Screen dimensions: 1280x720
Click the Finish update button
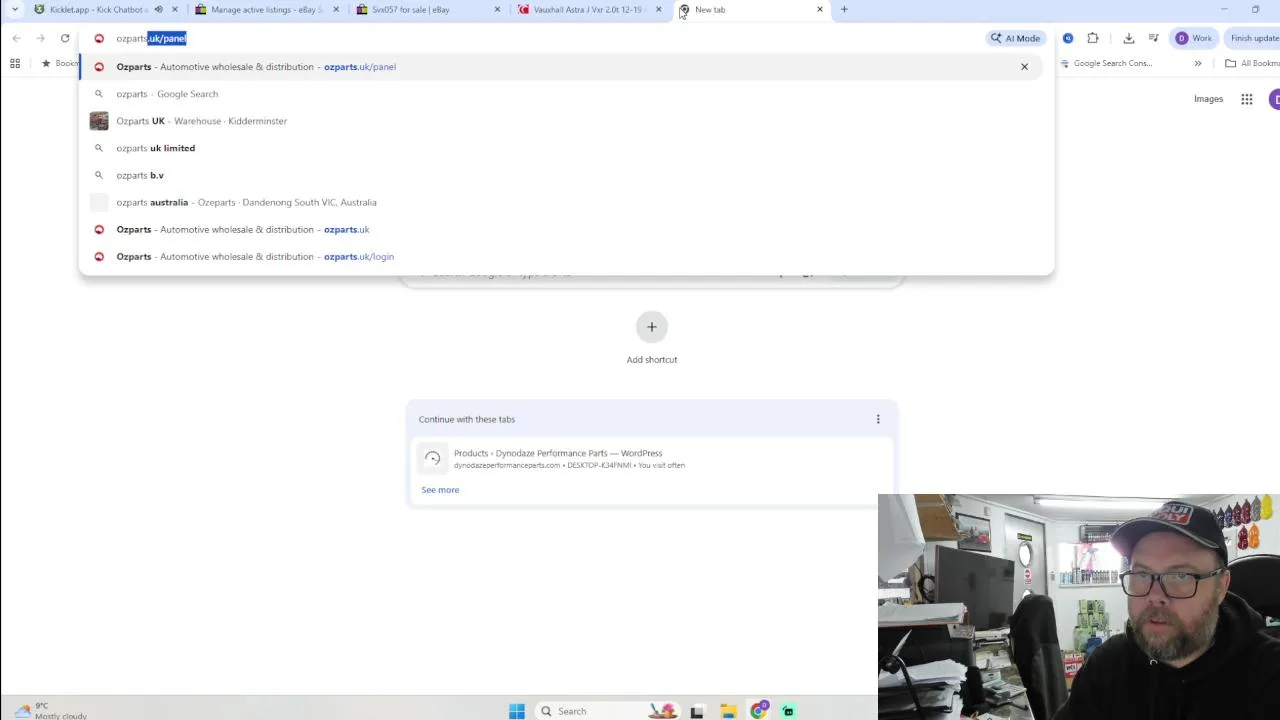pyautogui.click(x=1254, y=38)
